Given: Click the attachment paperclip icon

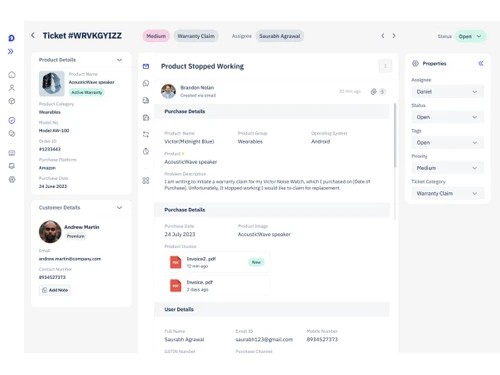Looking at the screenshot, I should pyautogui.click(x=374, y=92).
